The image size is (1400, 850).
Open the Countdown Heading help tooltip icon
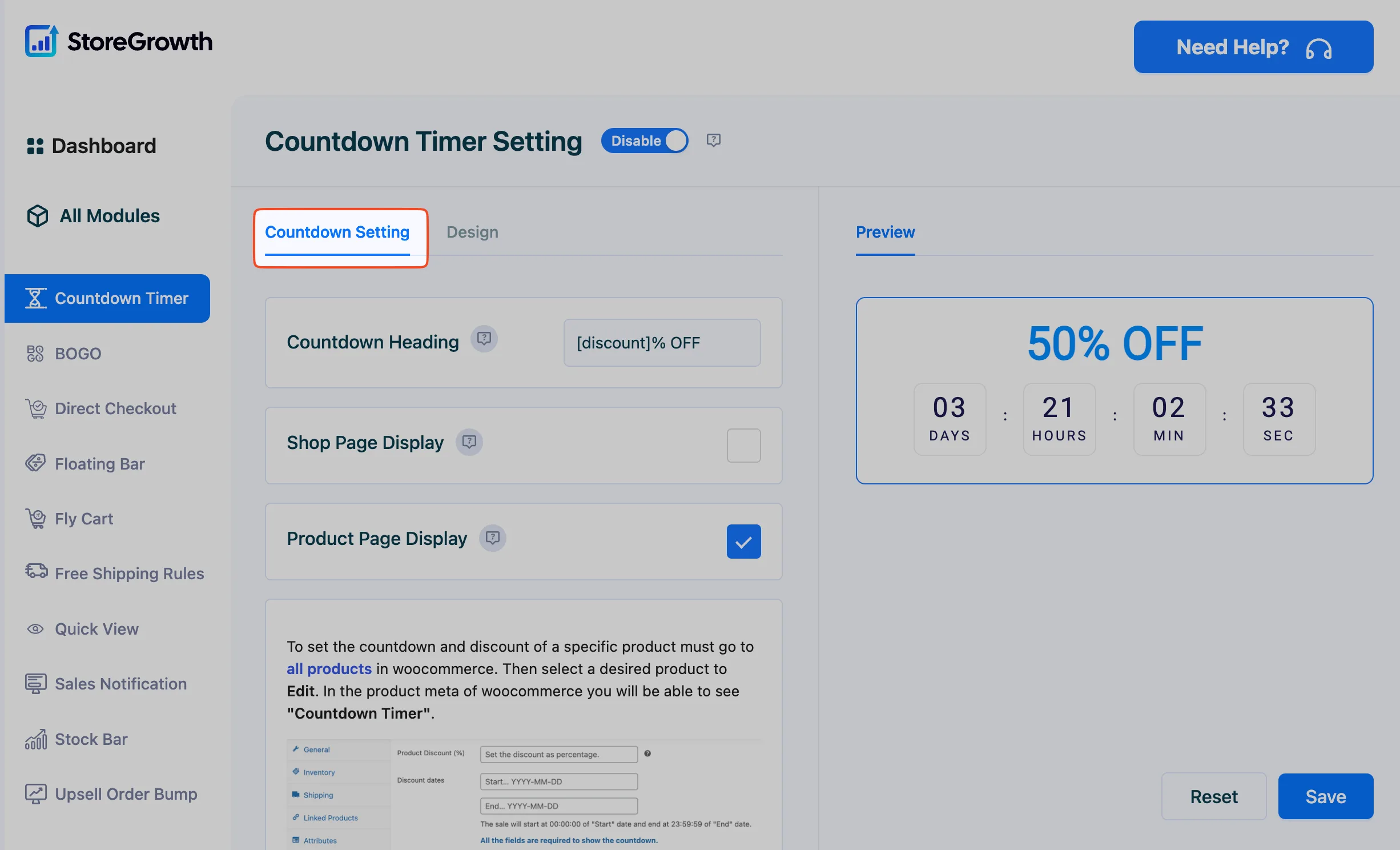click(x=484, y=339)
